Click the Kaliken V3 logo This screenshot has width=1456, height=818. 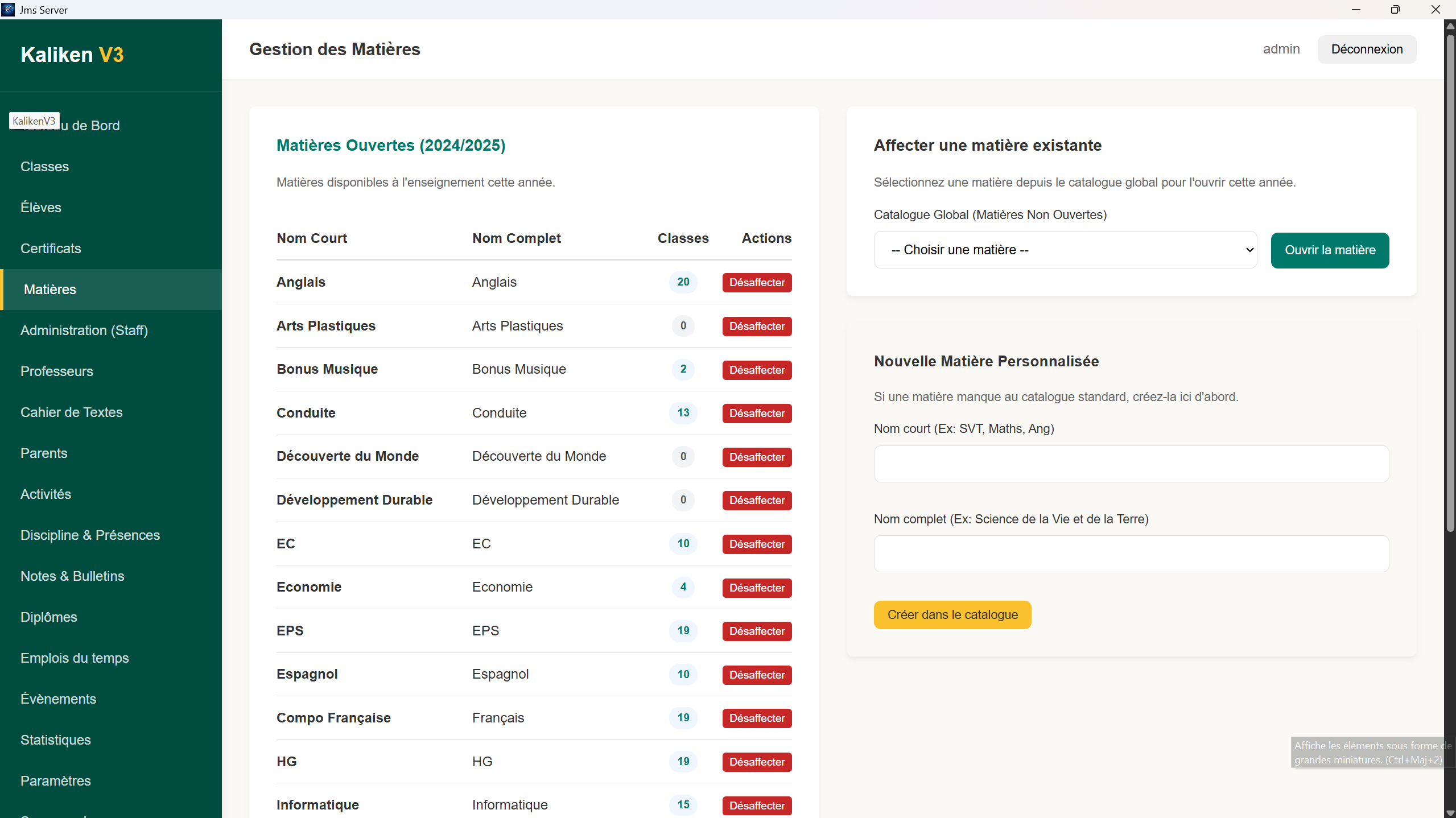(72, 55)
